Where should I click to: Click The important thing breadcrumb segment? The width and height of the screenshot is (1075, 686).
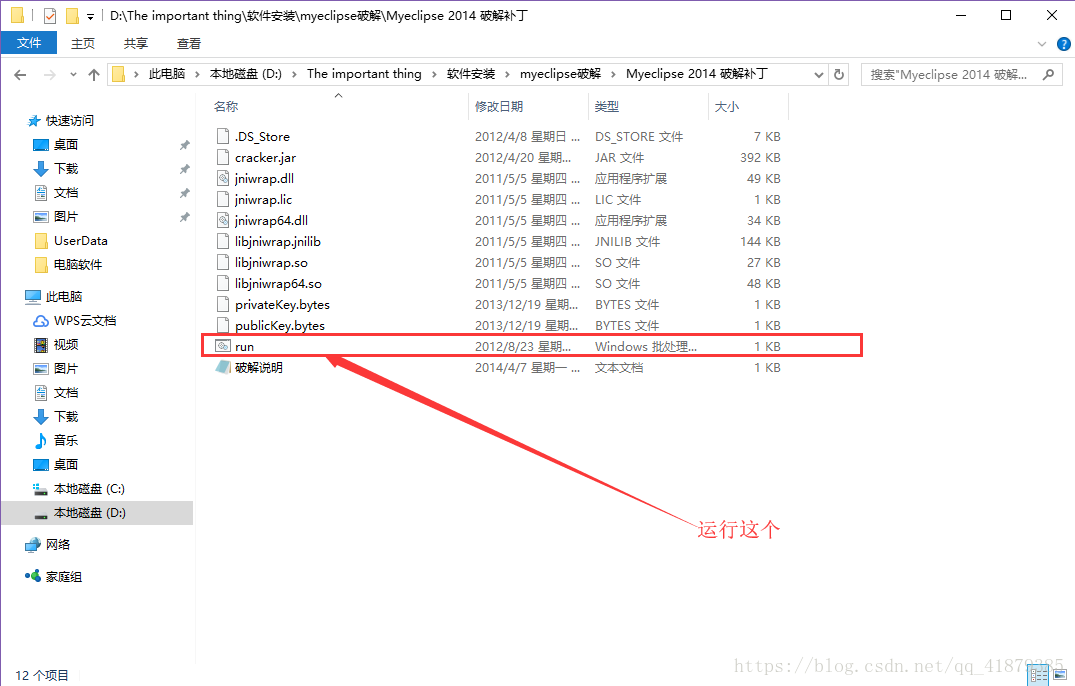coord(364,74)
